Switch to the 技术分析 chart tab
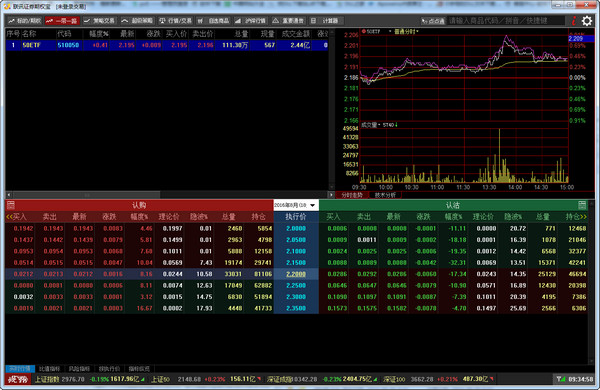This screenshot has width=600, height=390. click(x=385, y=195)
